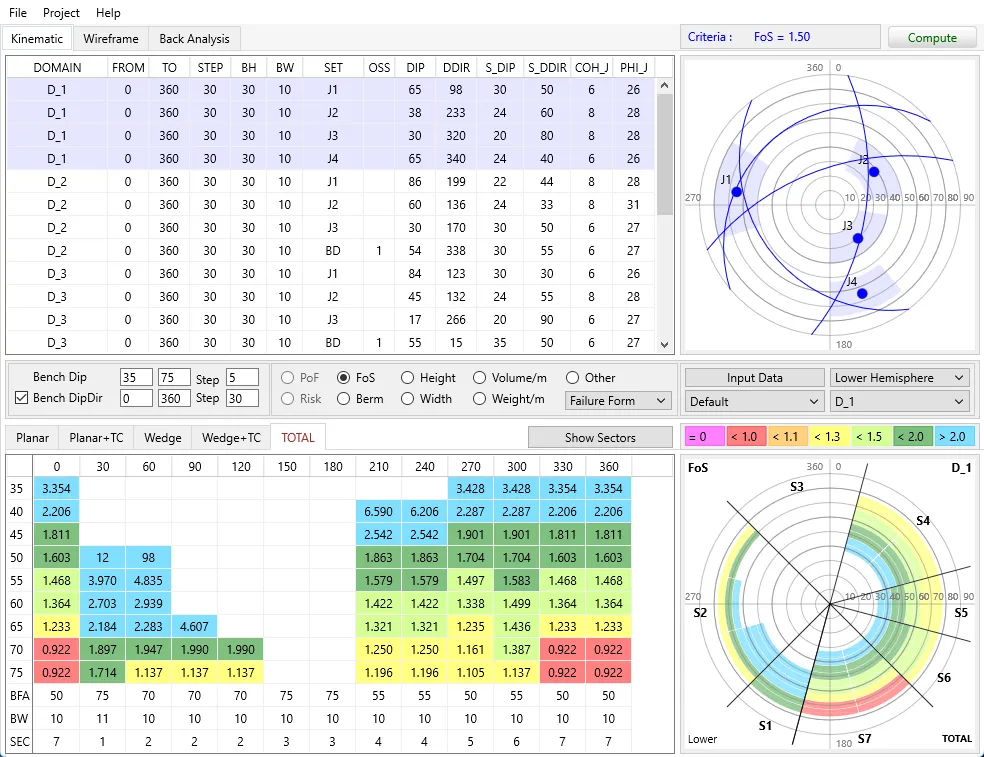Select the Berm radio button
The image size is (984, 757).
point(343,399)
